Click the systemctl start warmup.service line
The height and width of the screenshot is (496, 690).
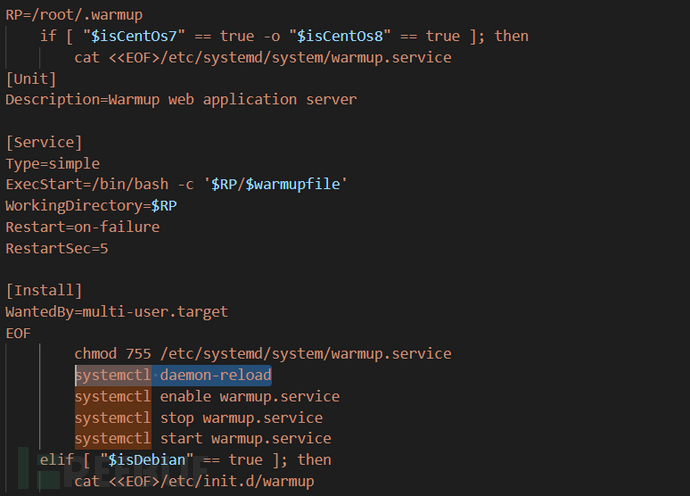[x=203, y=439]
